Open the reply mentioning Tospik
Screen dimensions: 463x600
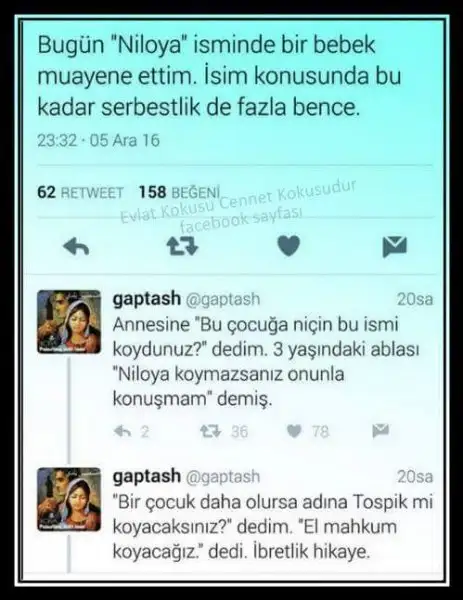[272, 527]
